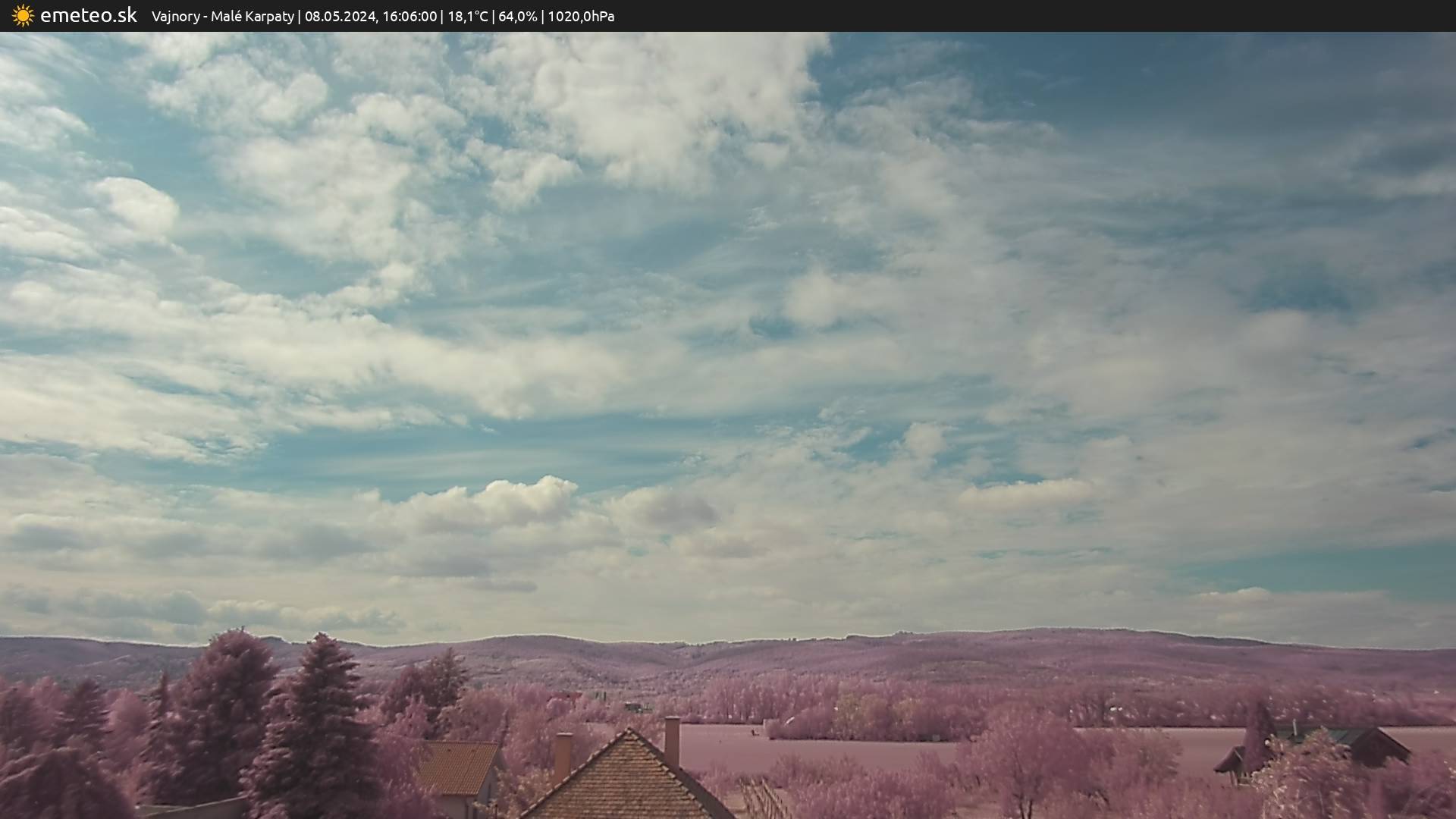
Task: Click the 16:06:00 timestamp
Action: (x=409, y=17)
